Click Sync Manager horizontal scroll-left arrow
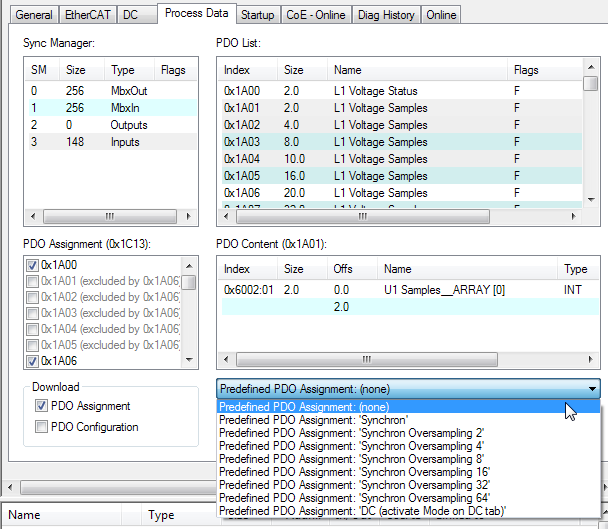Screen dimensions: 608x529 pyautogui.click(x=33, y=216)
